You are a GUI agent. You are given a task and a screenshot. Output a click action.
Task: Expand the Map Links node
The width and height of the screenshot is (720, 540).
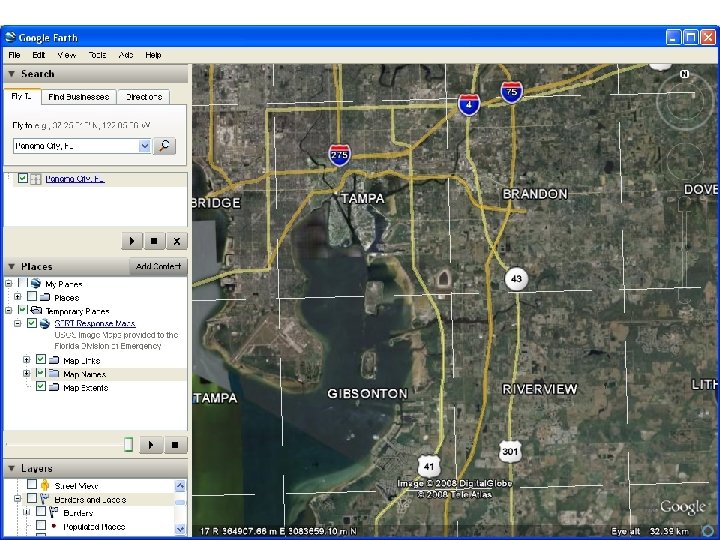pos(27,360)
